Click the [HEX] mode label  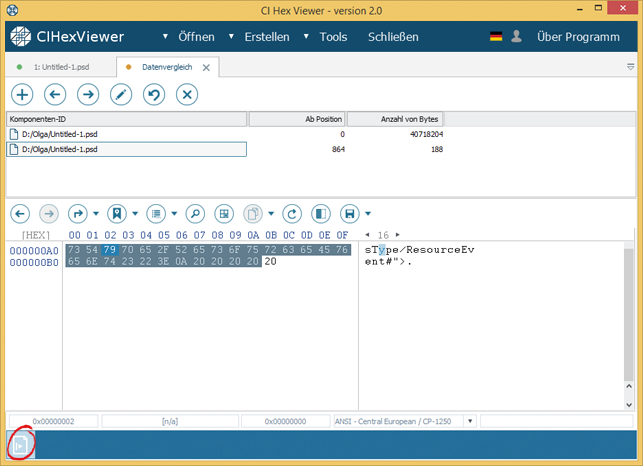coord(36,235)
